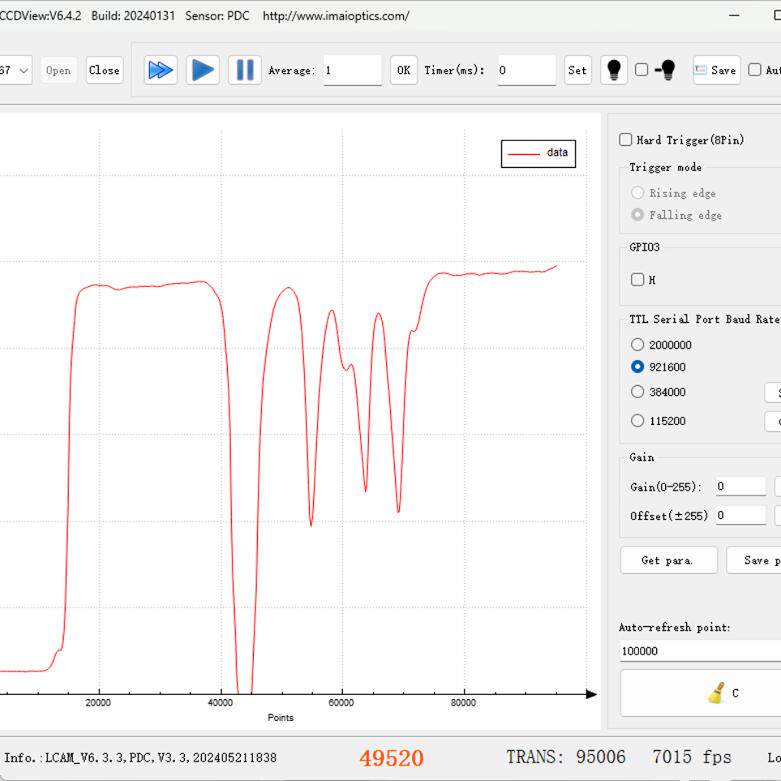
Task: Select the Falling edge trigger mode
Action: coord(637,215)
